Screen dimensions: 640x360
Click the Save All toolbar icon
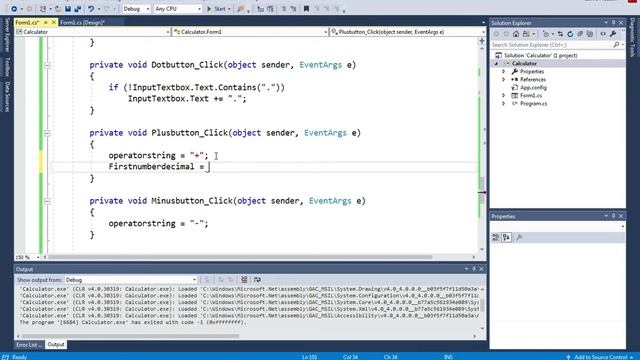[x=78, y=9]
